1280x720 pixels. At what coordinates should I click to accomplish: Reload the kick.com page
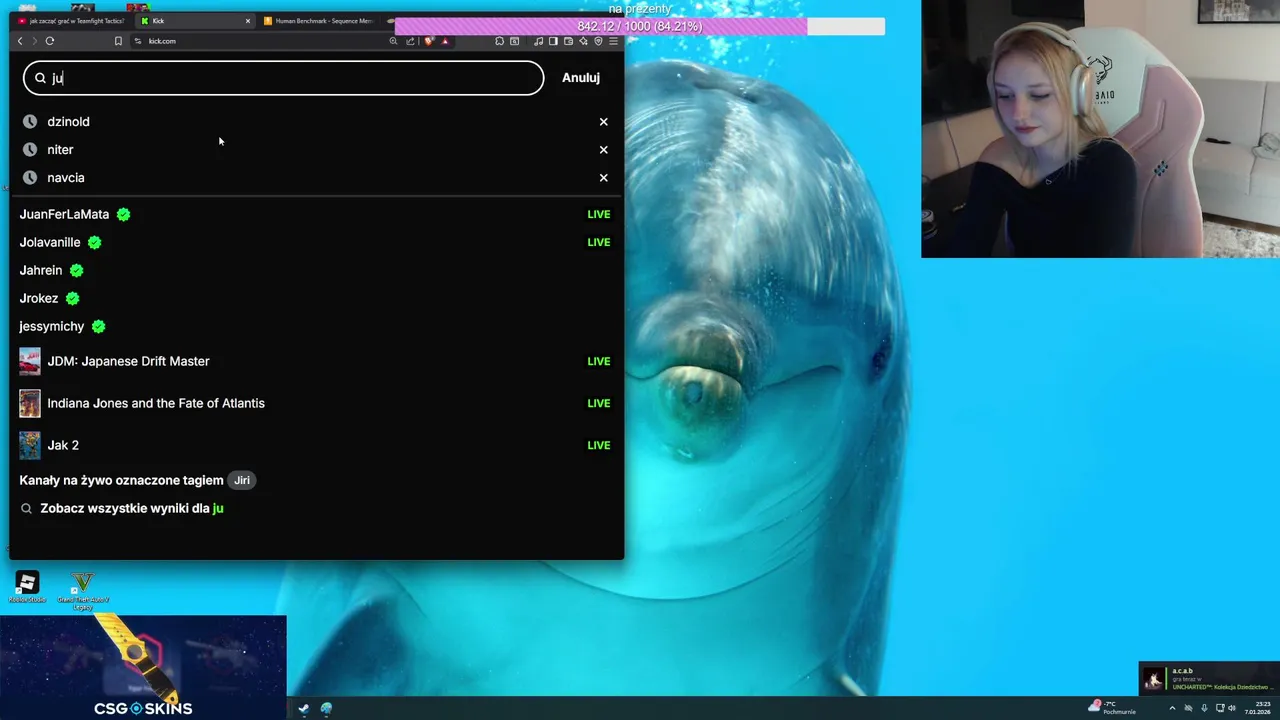[50, 41]
